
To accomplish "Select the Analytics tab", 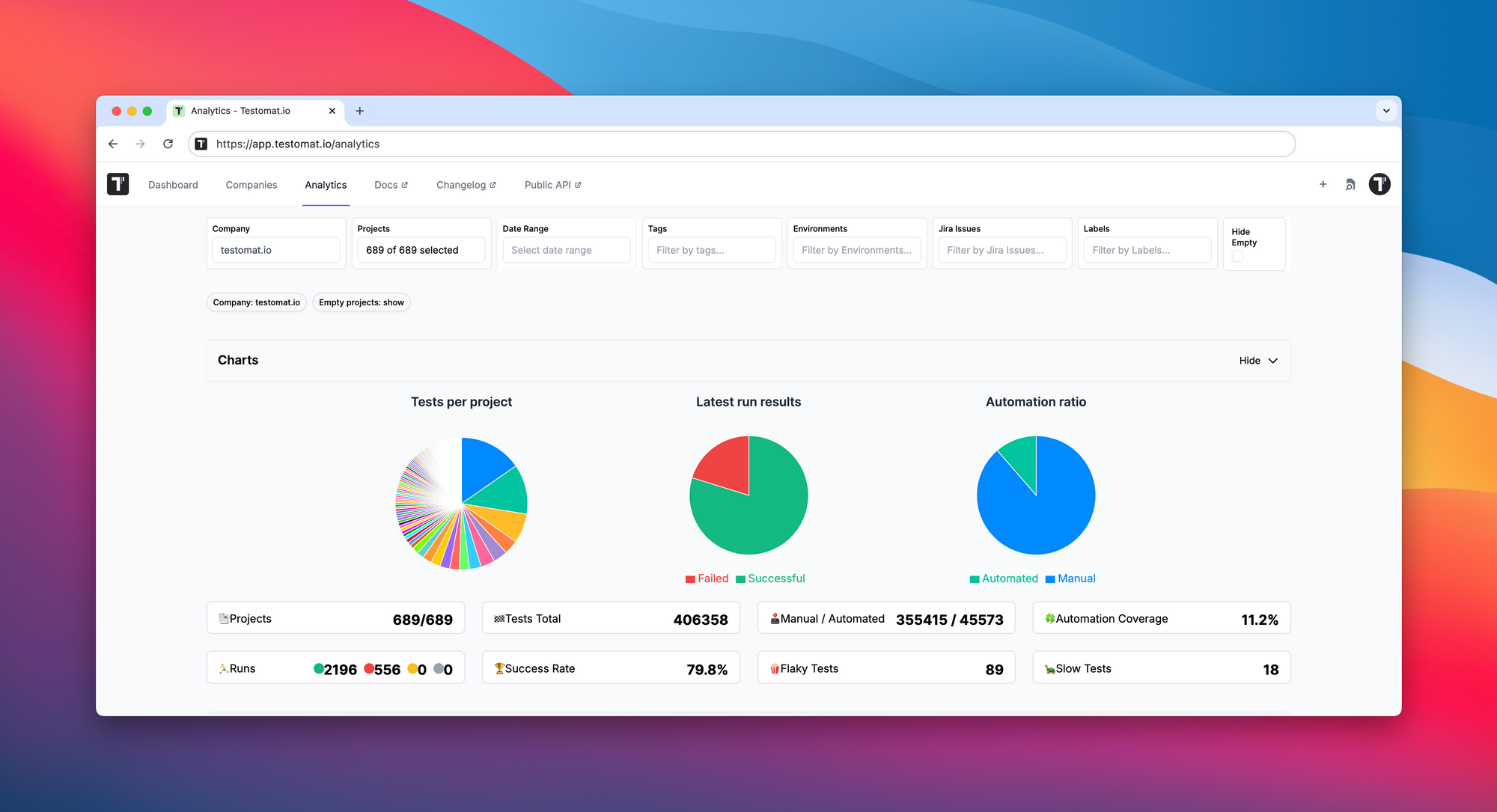I will point(326,185).
